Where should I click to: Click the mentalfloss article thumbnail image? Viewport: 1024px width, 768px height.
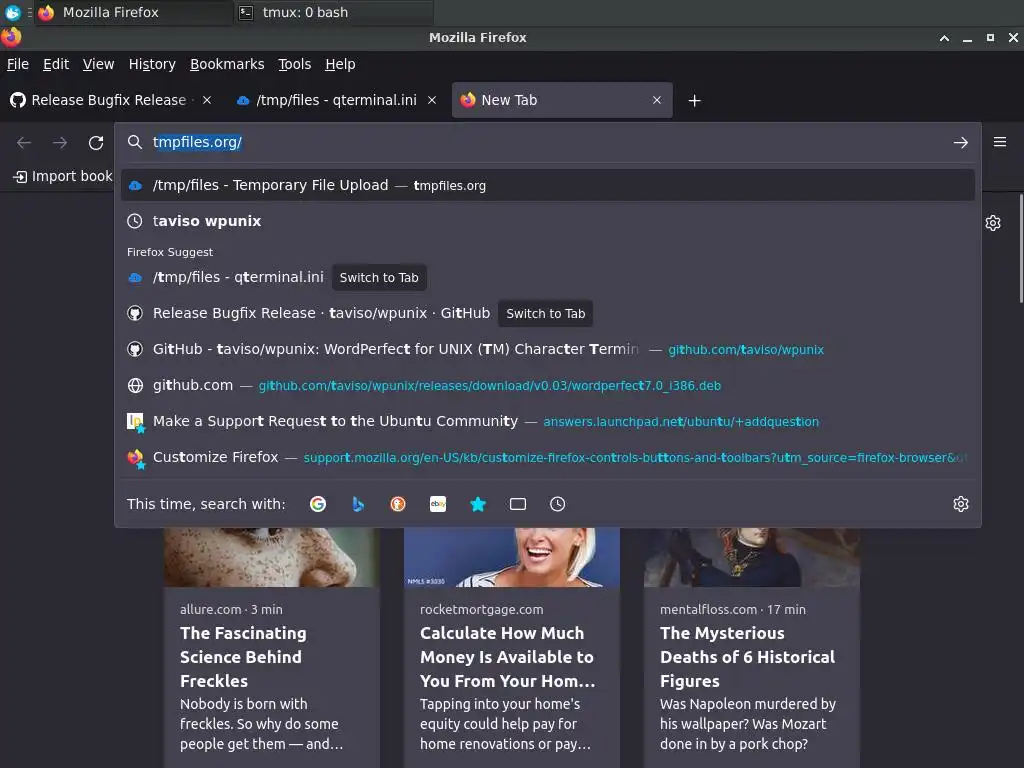pyautogui.click(x=752, y=557)
